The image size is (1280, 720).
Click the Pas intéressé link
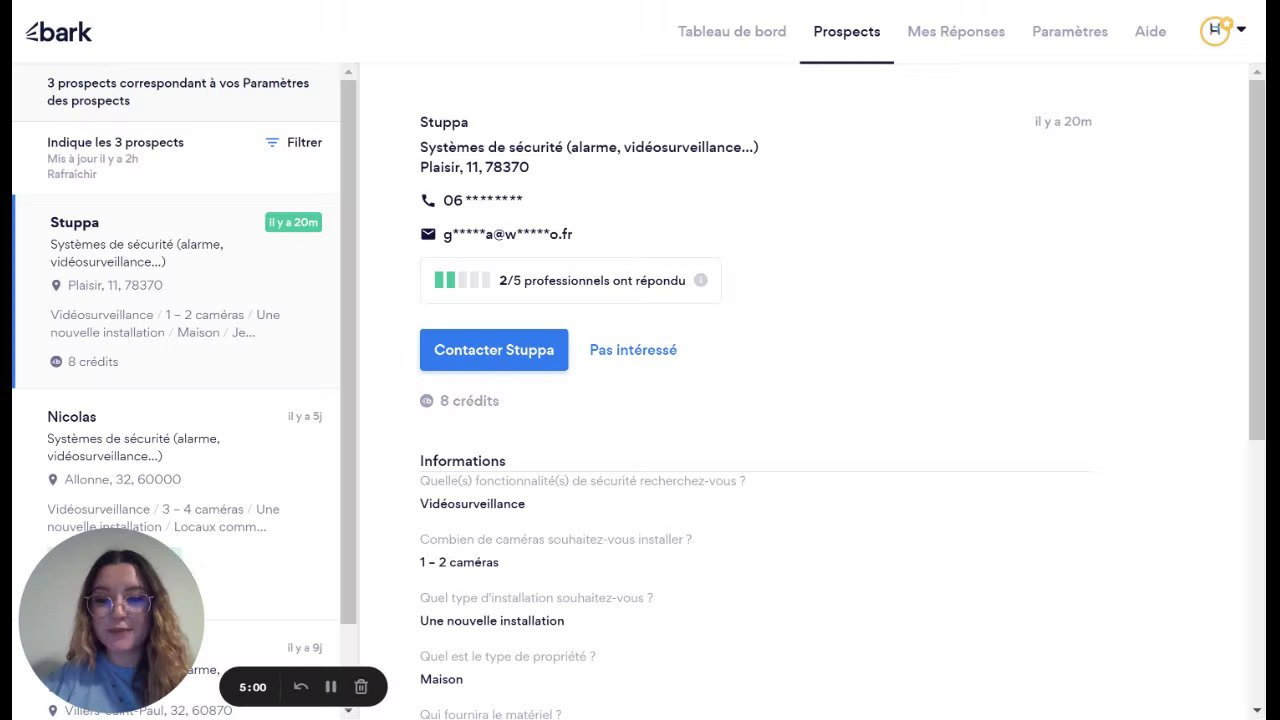(633, 350)
